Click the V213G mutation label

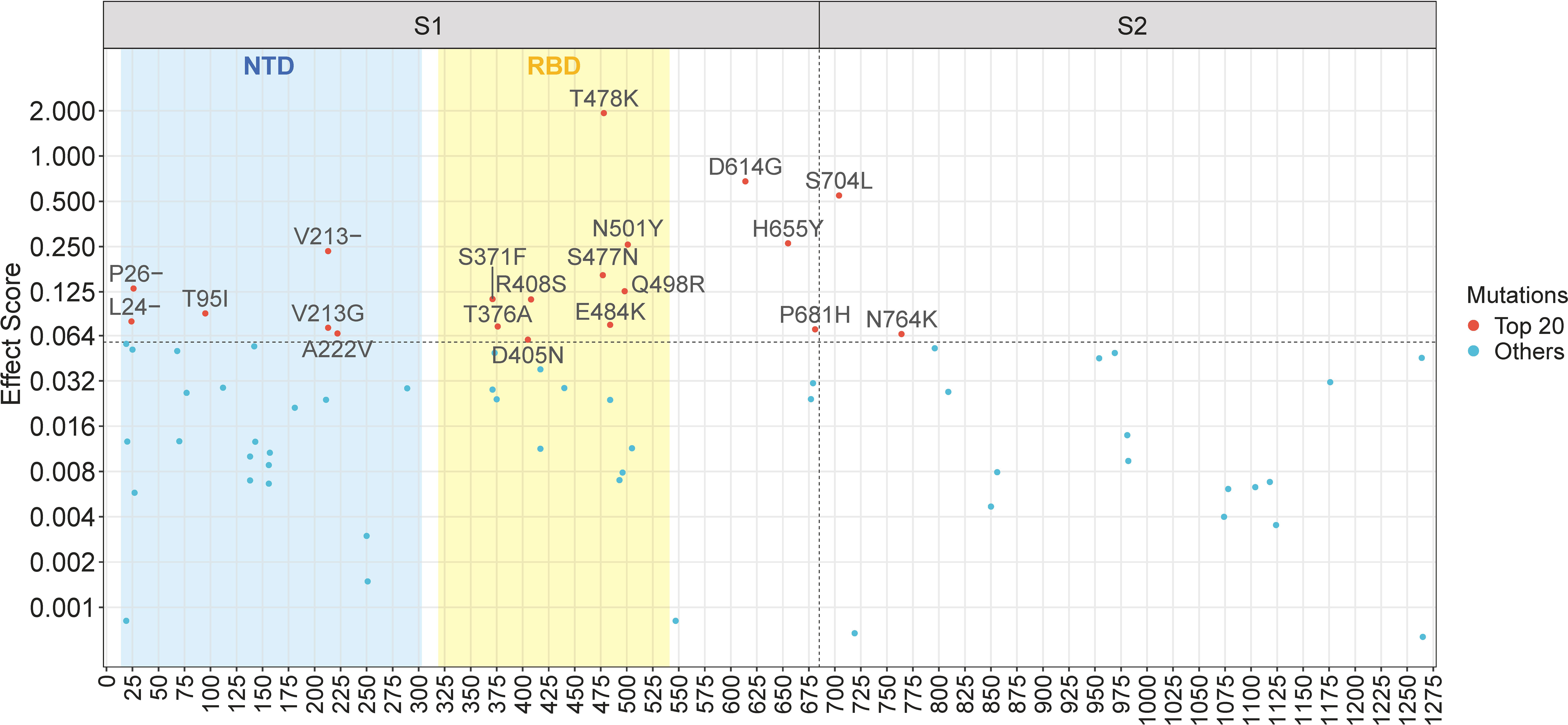pos(328,314)
